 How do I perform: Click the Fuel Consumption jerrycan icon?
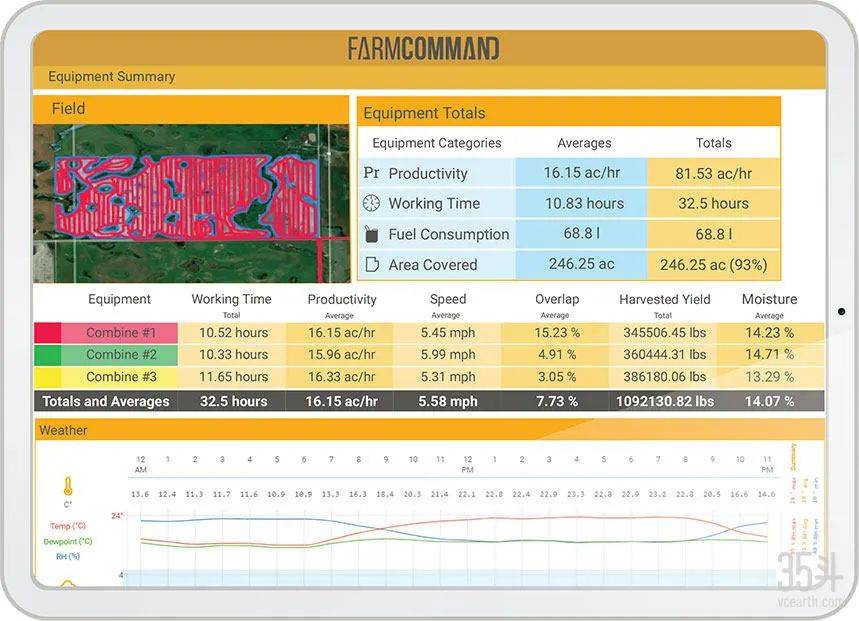tap(371, 234)
